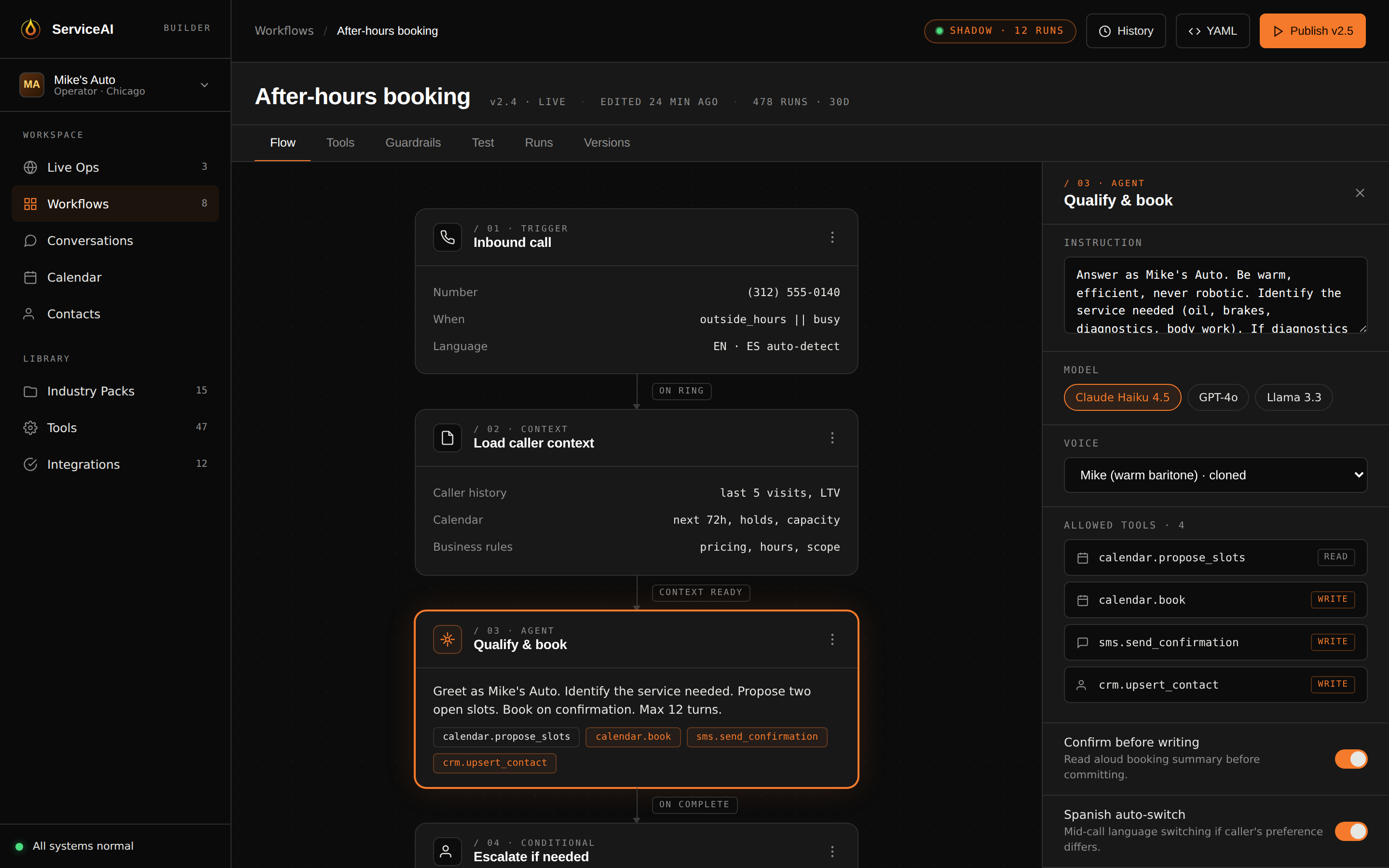Viewport: 1389px width, 868px height.
Task: Click Publish v2.5 button
Action: (1312, 31)
